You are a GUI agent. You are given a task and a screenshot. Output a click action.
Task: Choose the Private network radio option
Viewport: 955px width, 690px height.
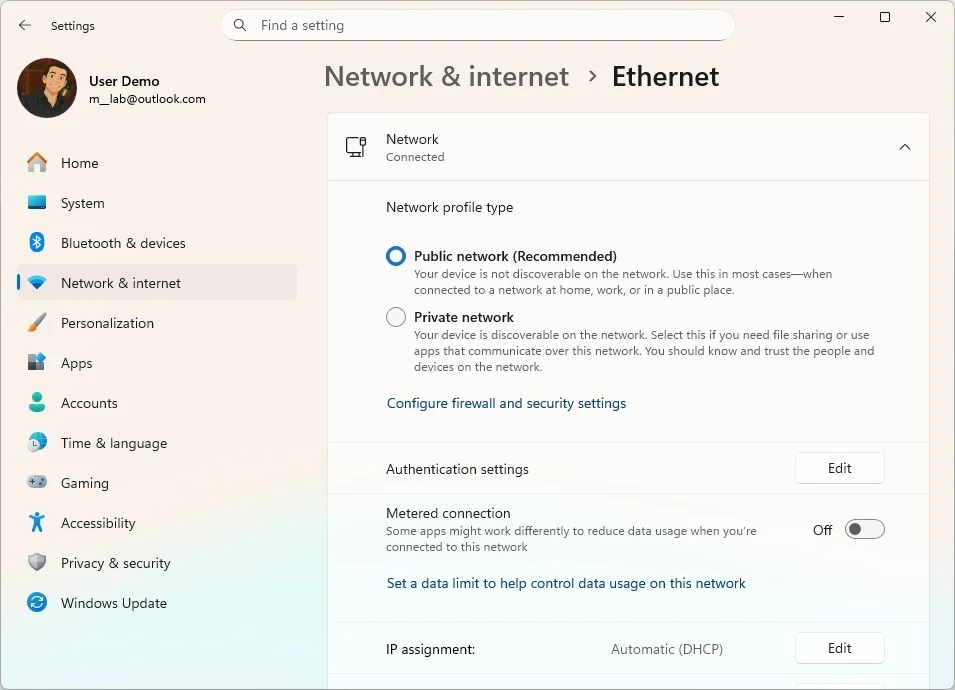tap(396, 317)
